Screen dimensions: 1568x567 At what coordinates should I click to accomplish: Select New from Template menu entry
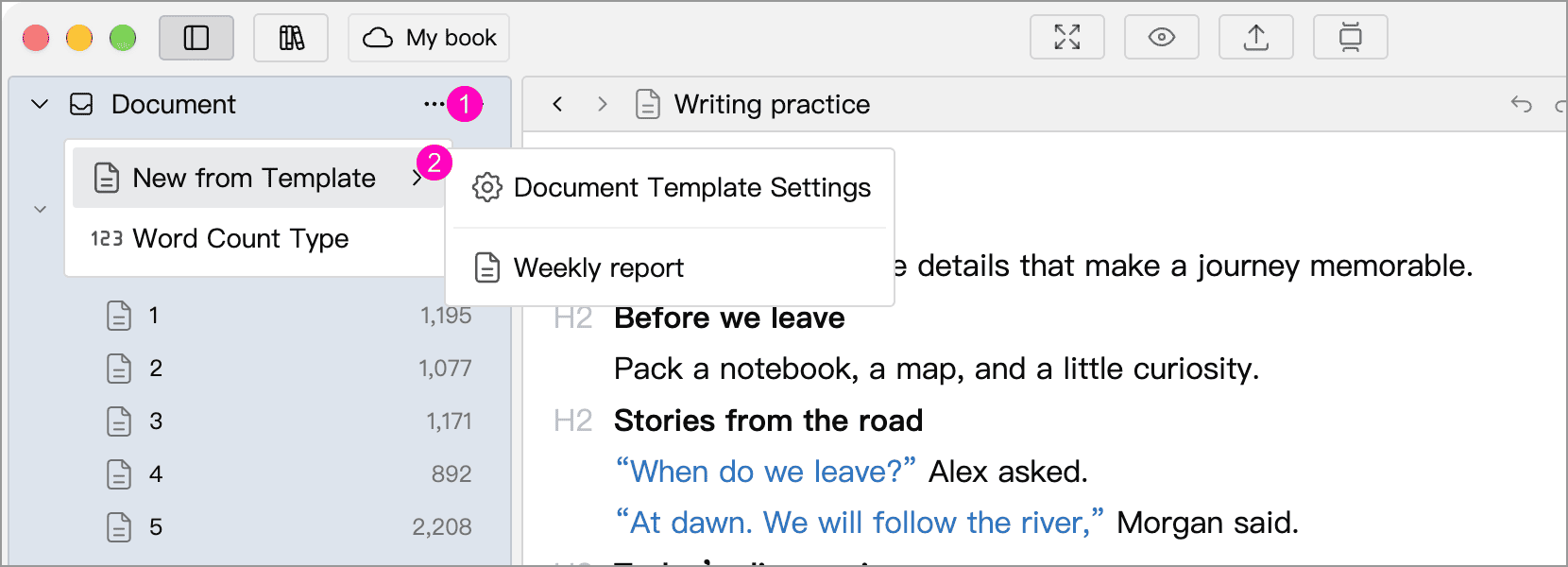(258, 178)
